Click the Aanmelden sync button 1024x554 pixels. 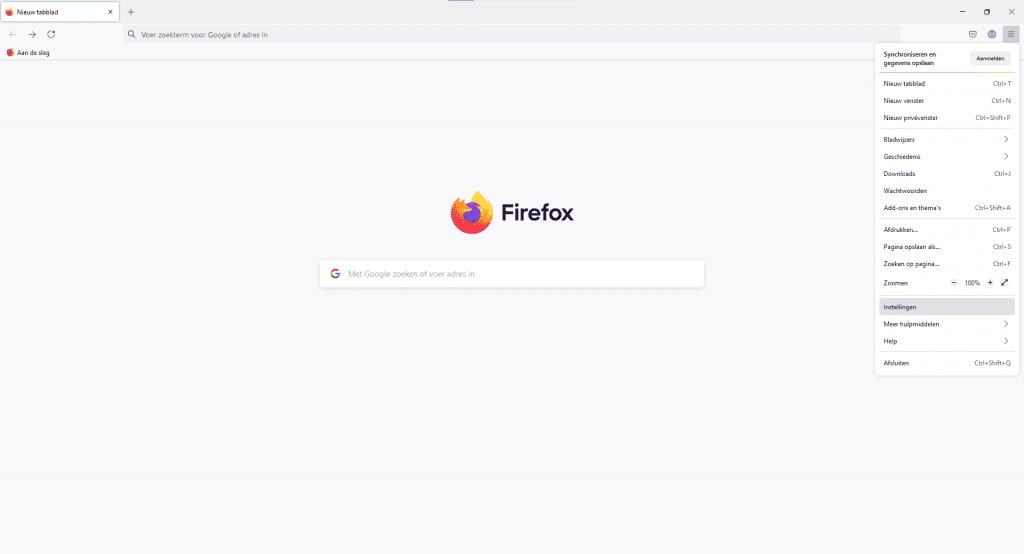coord(990,58)
